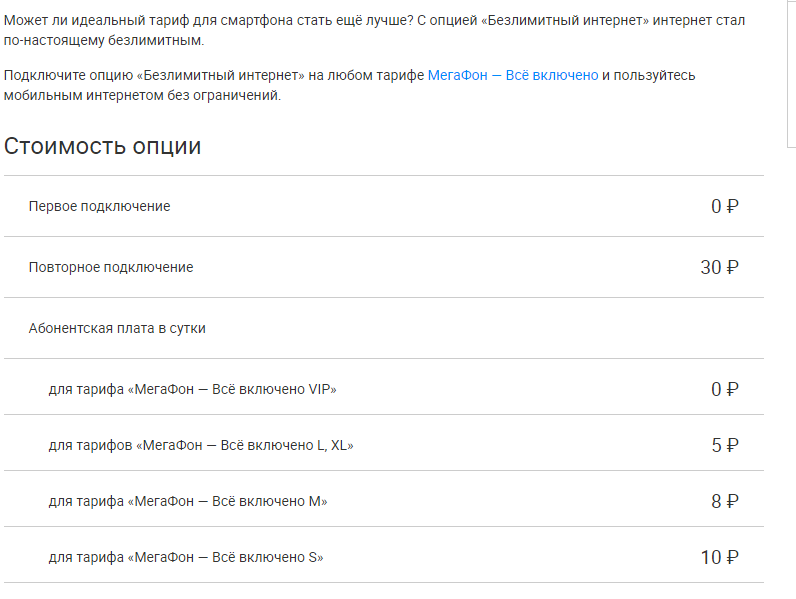Image resolution: width=796 pixels, height=599 pixels.
Task: Select the Первое подключение row label
Action: pyautogui.click(x=100, y=206)
